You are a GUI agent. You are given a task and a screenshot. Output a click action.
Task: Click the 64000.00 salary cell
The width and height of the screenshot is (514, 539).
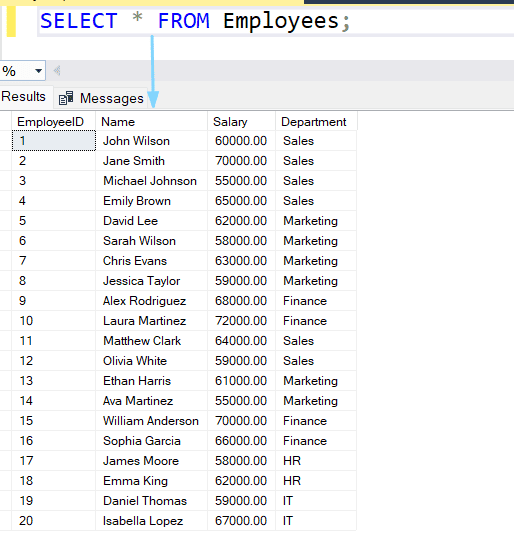pos(242,341)
